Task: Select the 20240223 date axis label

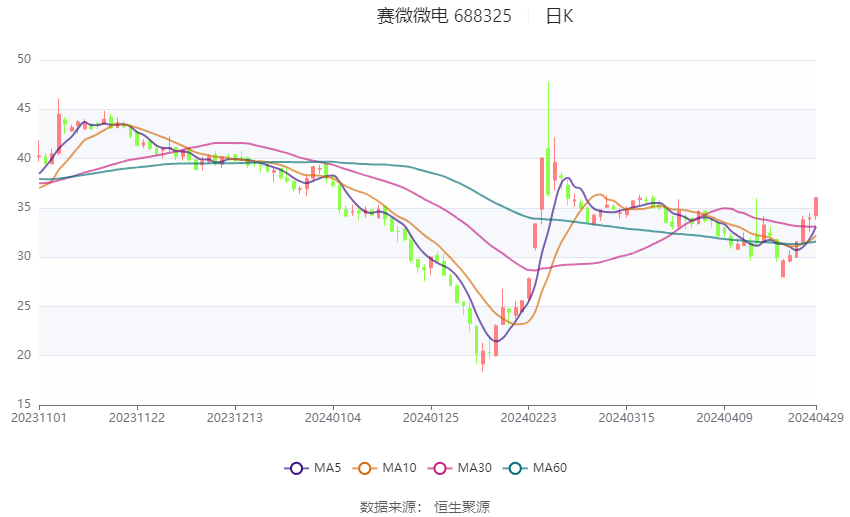Action: coord(529,418)
